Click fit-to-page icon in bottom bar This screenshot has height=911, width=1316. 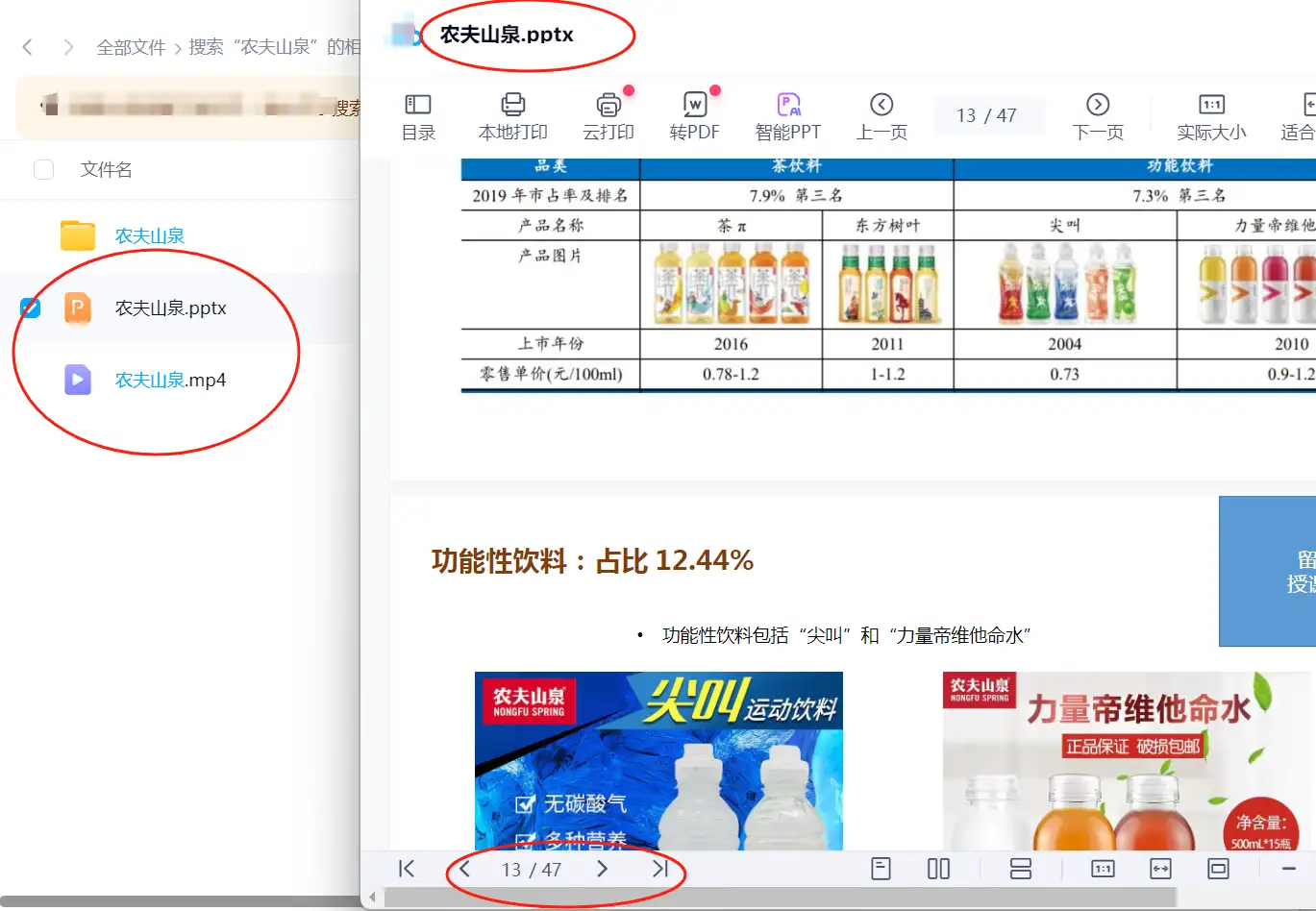[x=1218, y=869]
